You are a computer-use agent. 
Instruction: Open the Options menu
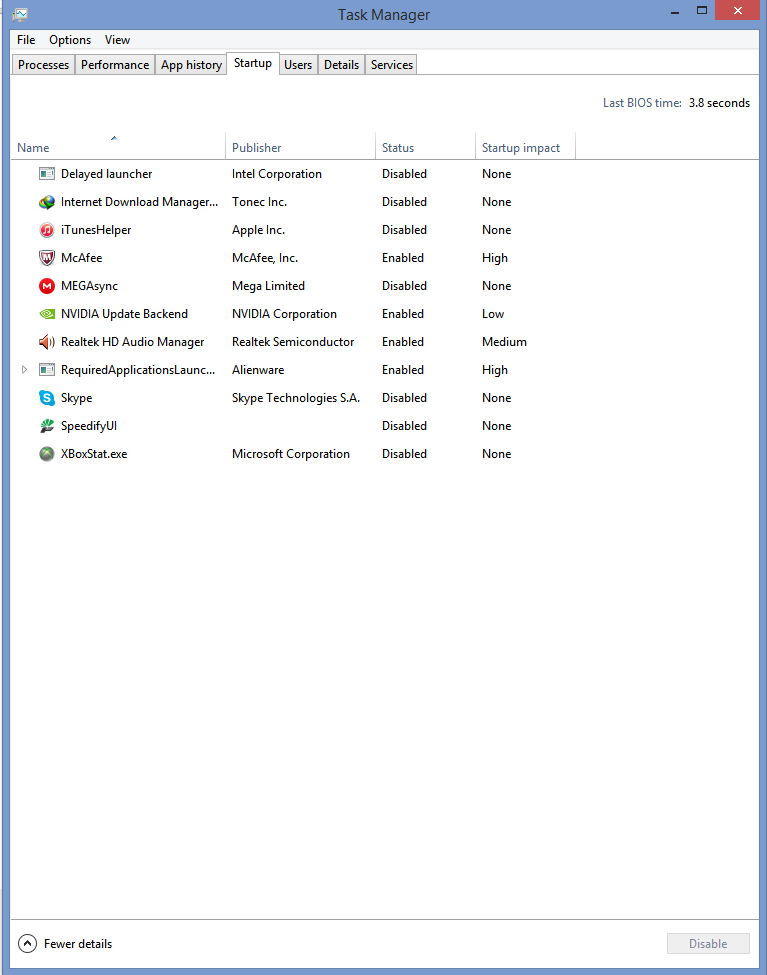(x=70, y=40)
